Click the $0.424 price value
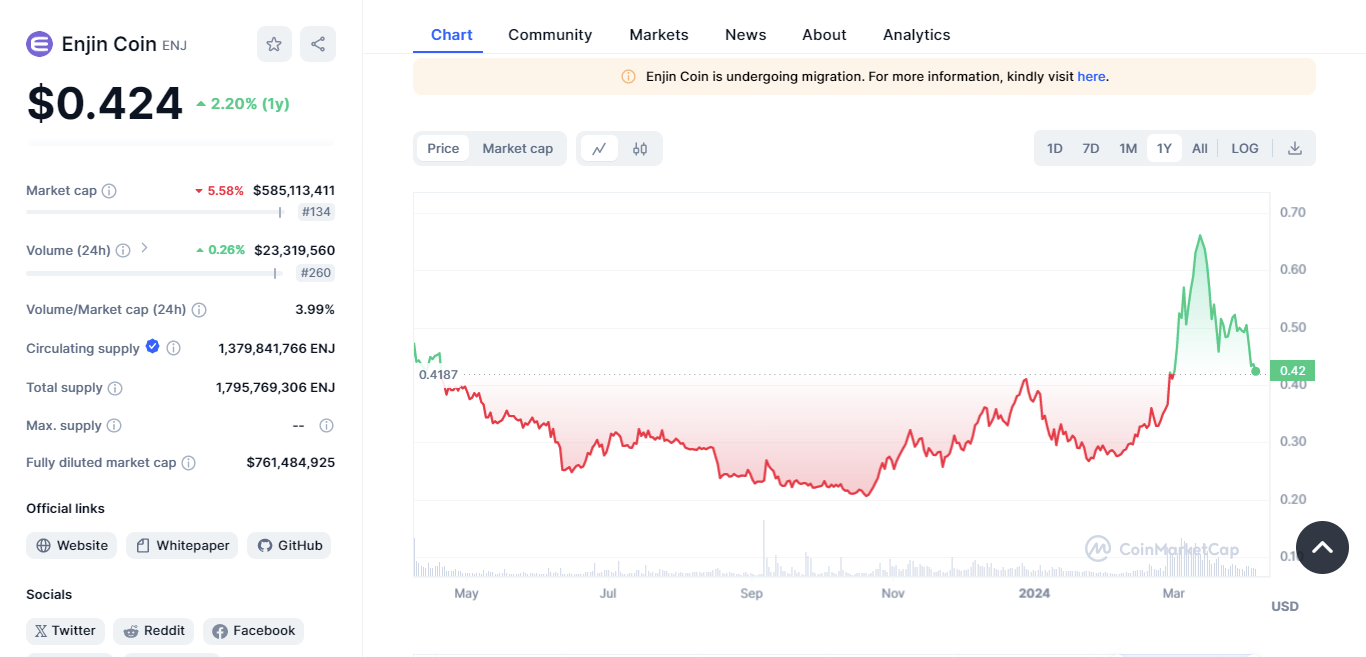The width and height of the screenshot is (1366, 657). (105, 104)
